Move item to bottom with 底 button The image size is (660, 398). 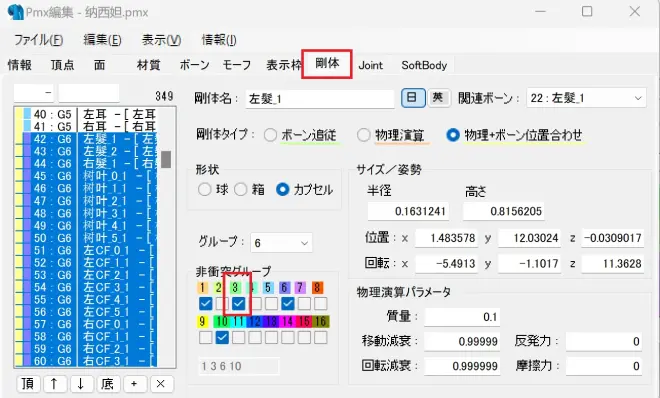(107, 384)
